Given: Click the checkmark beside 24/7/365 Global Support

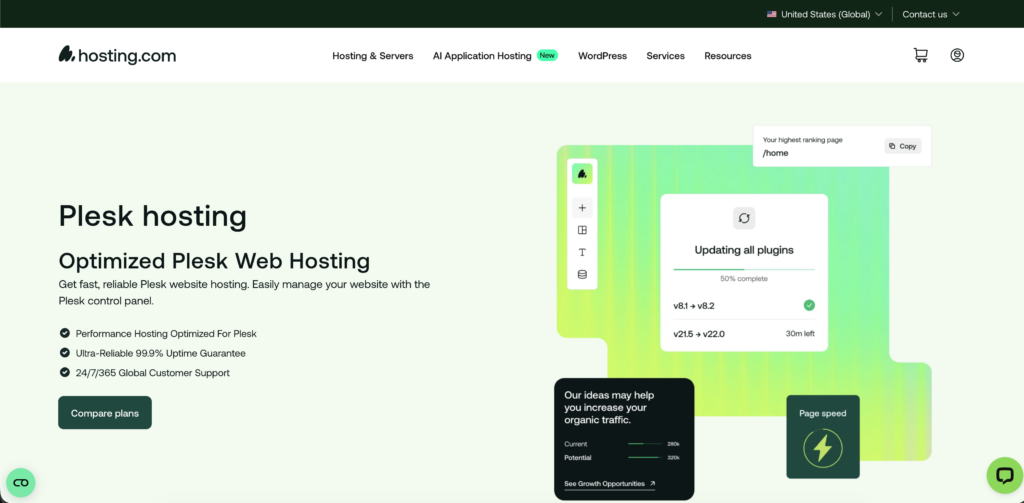Looking at the screenshot, I should (65, 372).
